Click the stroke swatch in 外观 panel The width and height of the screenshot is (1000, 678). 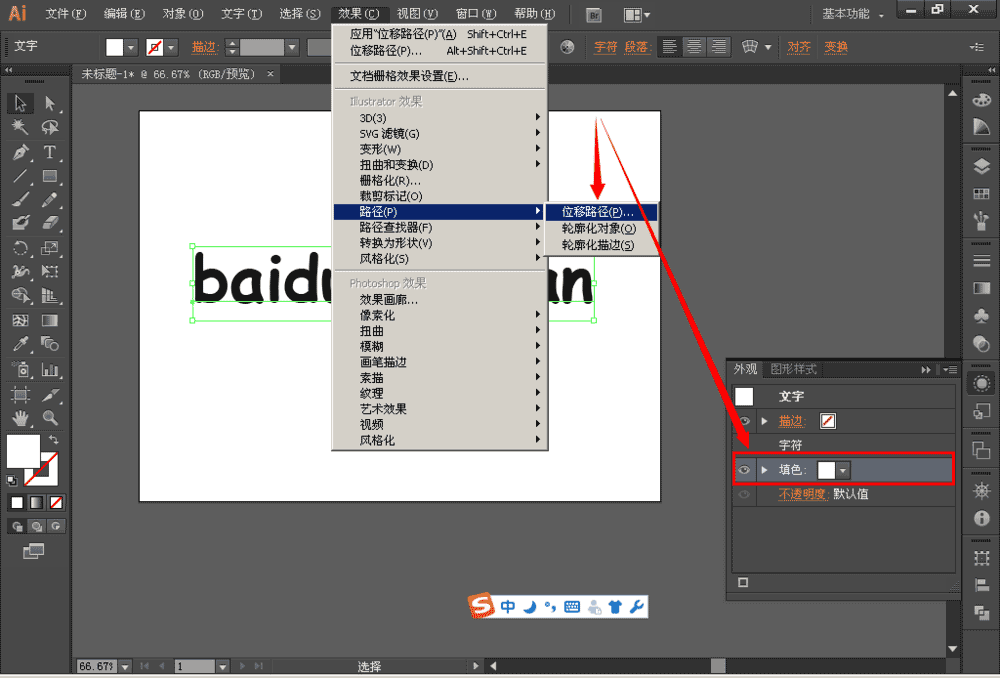(827, 421)
